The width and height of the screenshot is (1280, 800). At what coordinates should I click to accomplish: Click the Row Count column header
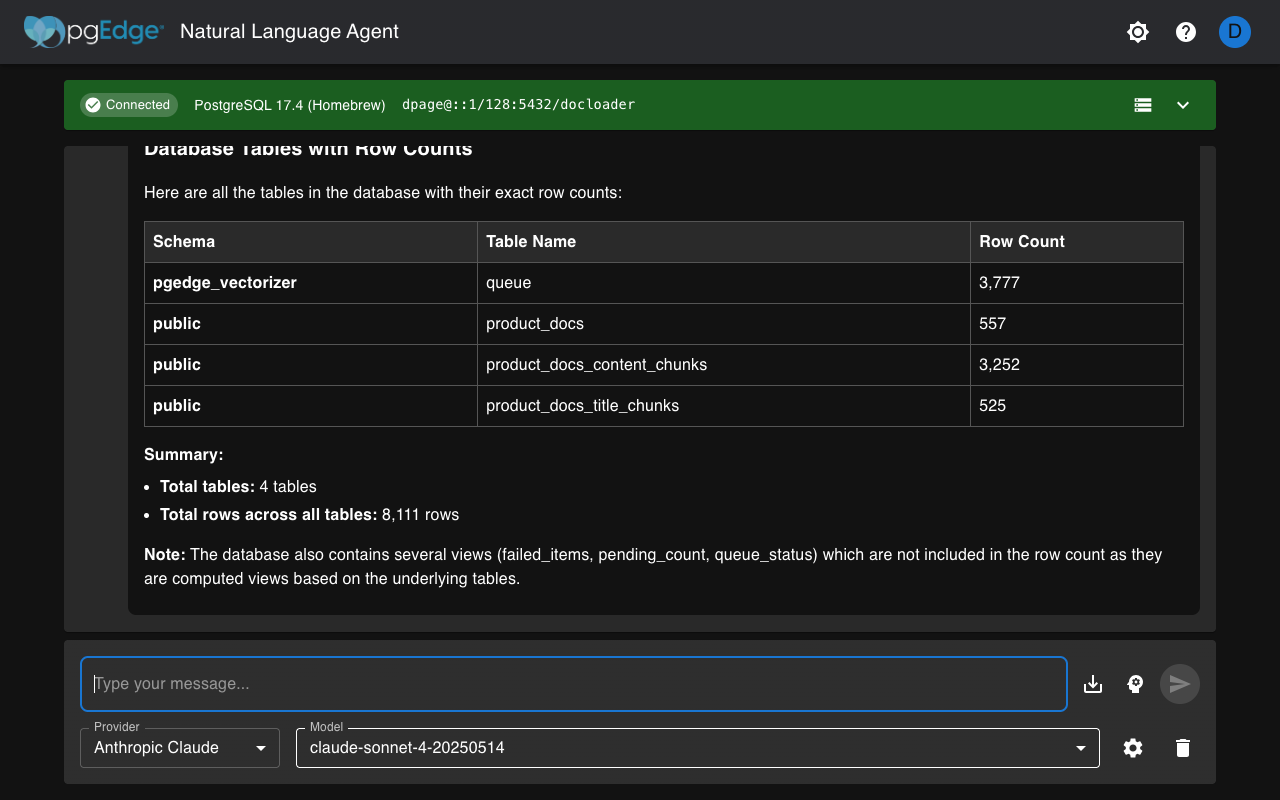(1021, 242)
